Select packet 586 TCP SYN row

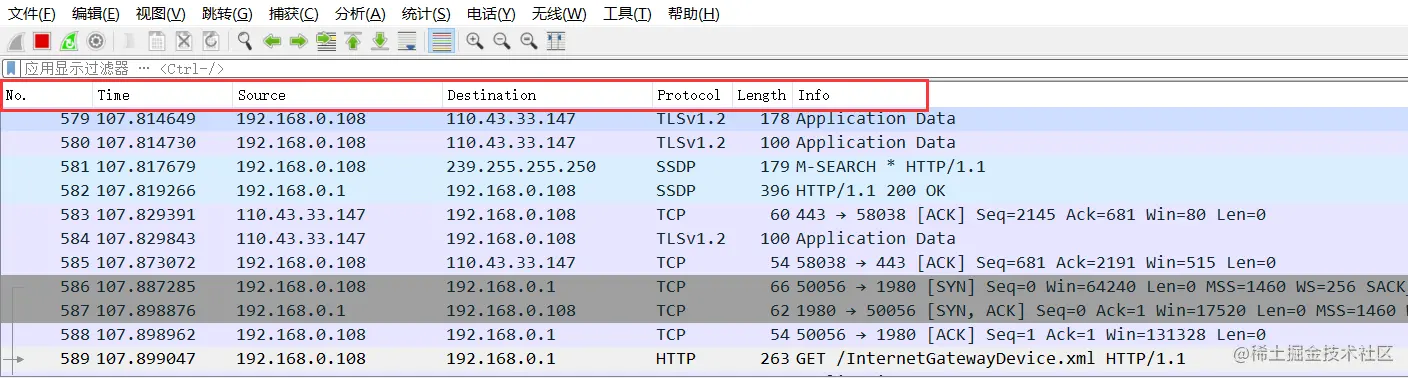pyautogui.click(x=704, y=287)
